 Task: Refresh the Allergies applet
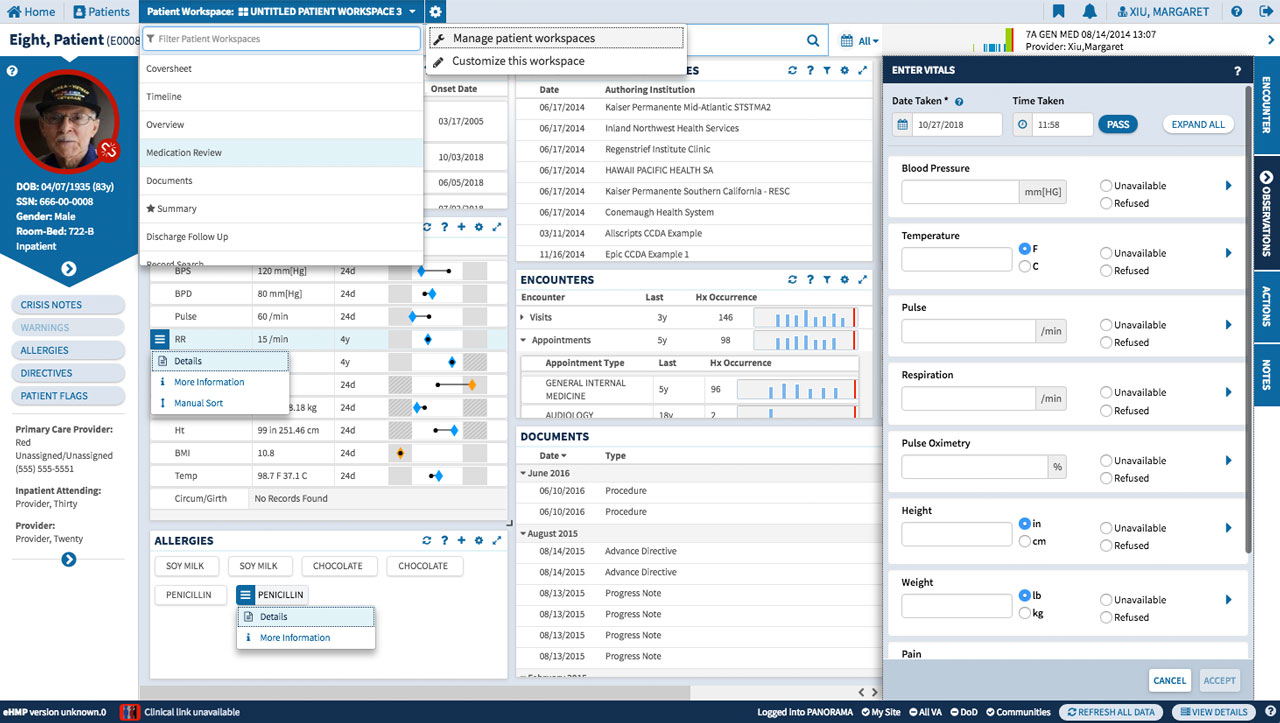[427, 541]
